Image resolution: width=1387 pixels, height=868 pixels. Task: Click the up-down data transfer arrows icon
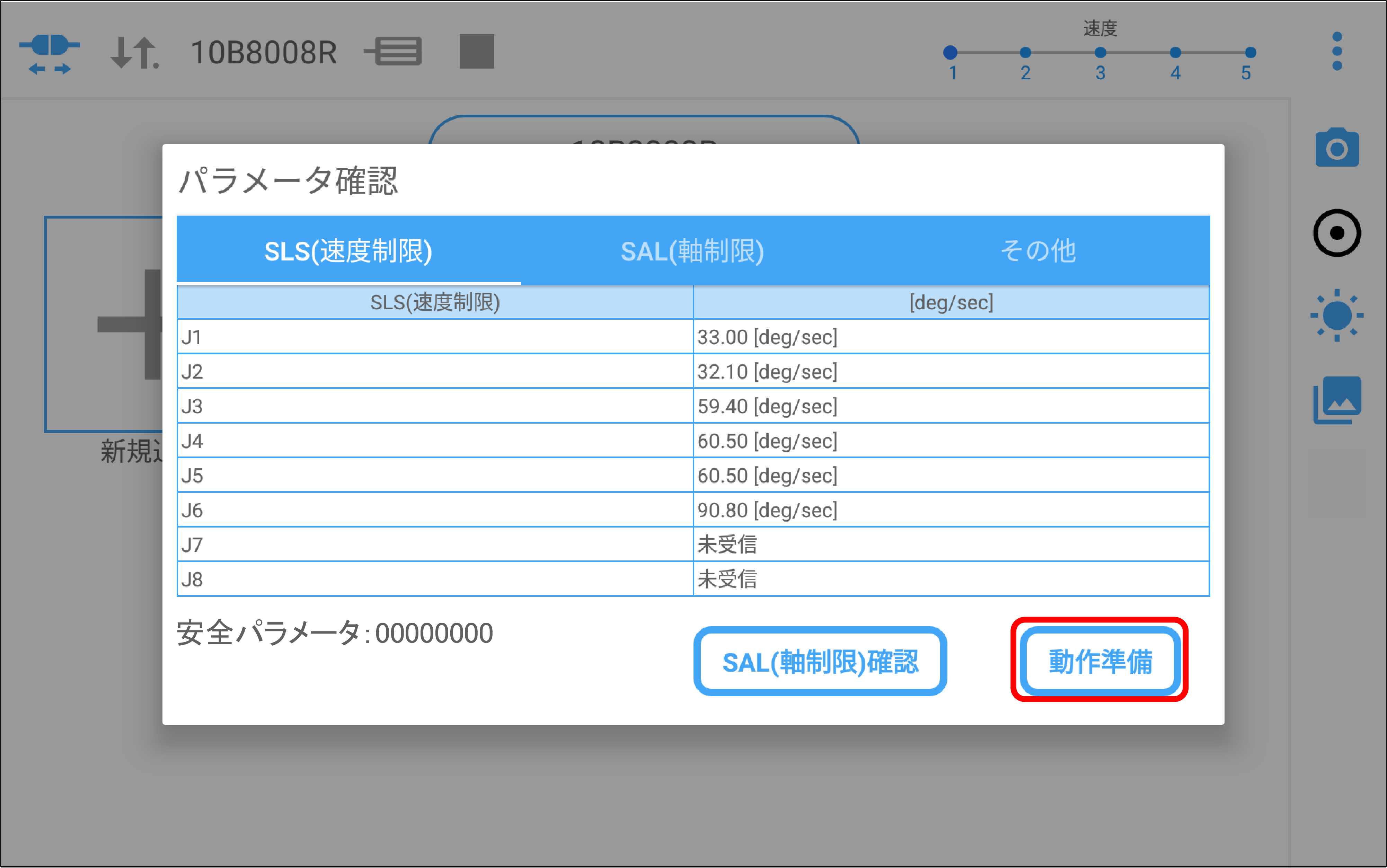(x=134, y=53)
